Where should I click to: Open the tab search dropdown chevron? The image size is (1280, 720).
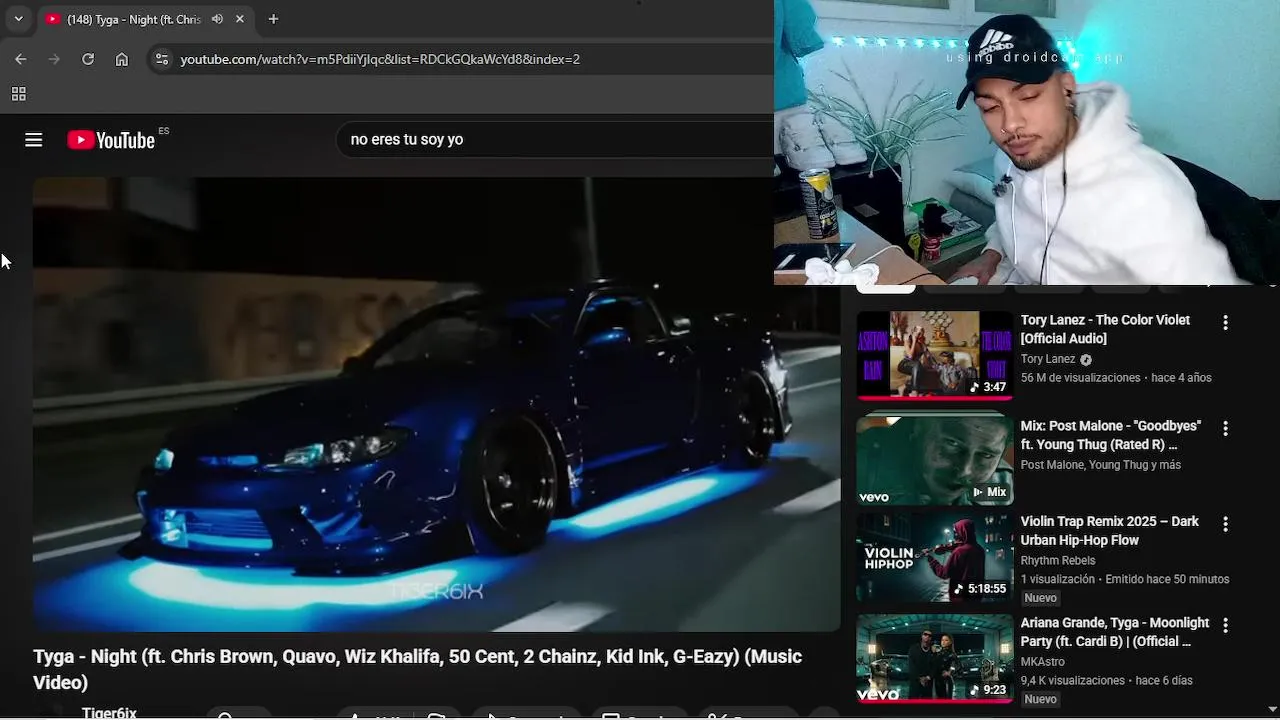pos(18,19)
